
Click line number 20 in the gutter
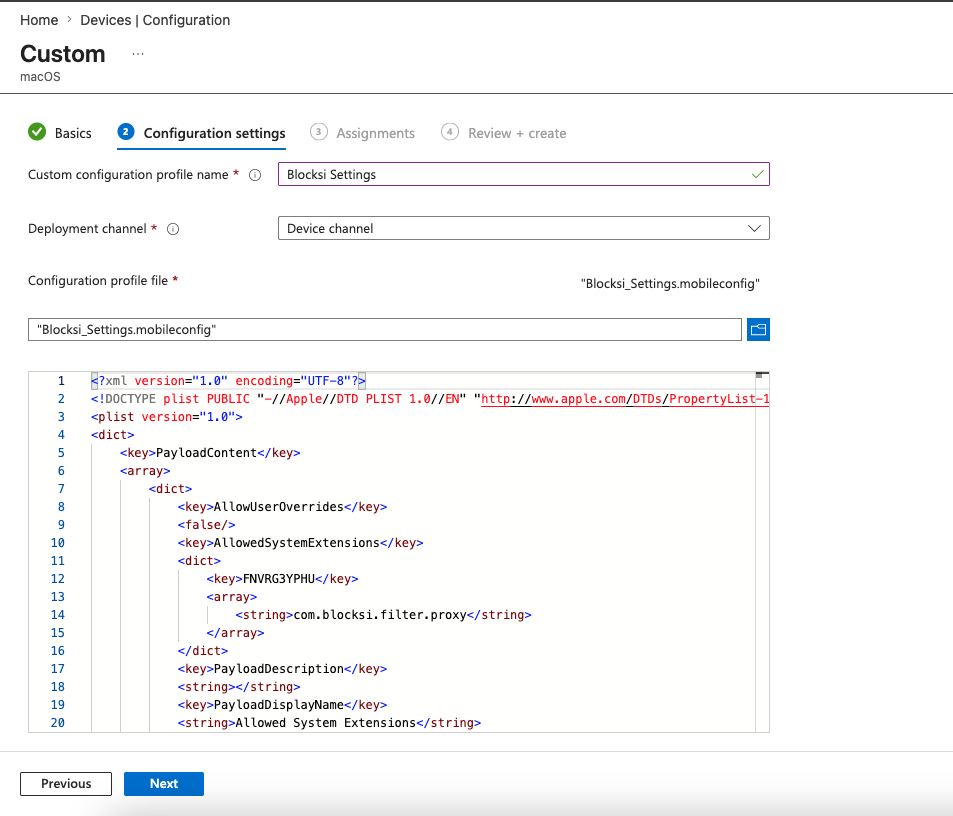(58, 723)
